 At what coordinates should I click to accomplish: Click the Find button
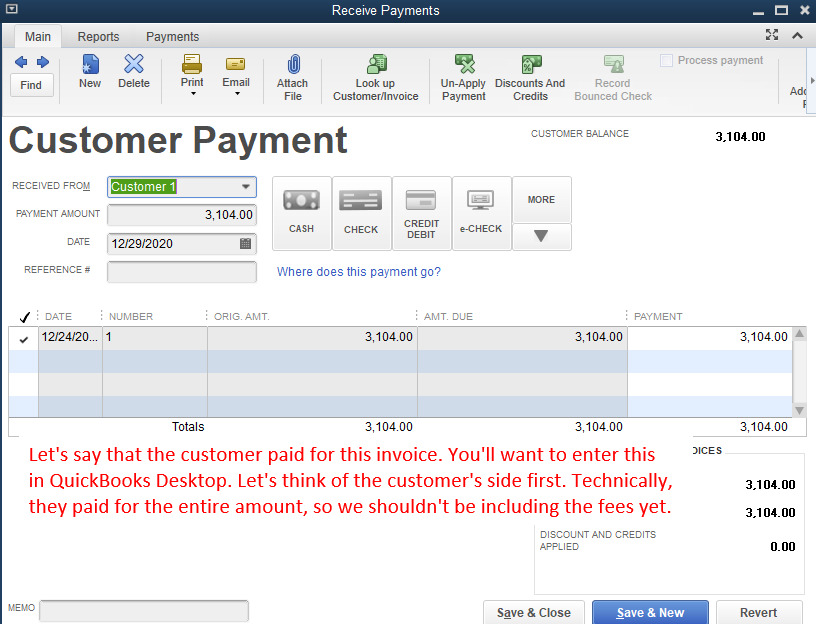point(31,85)
